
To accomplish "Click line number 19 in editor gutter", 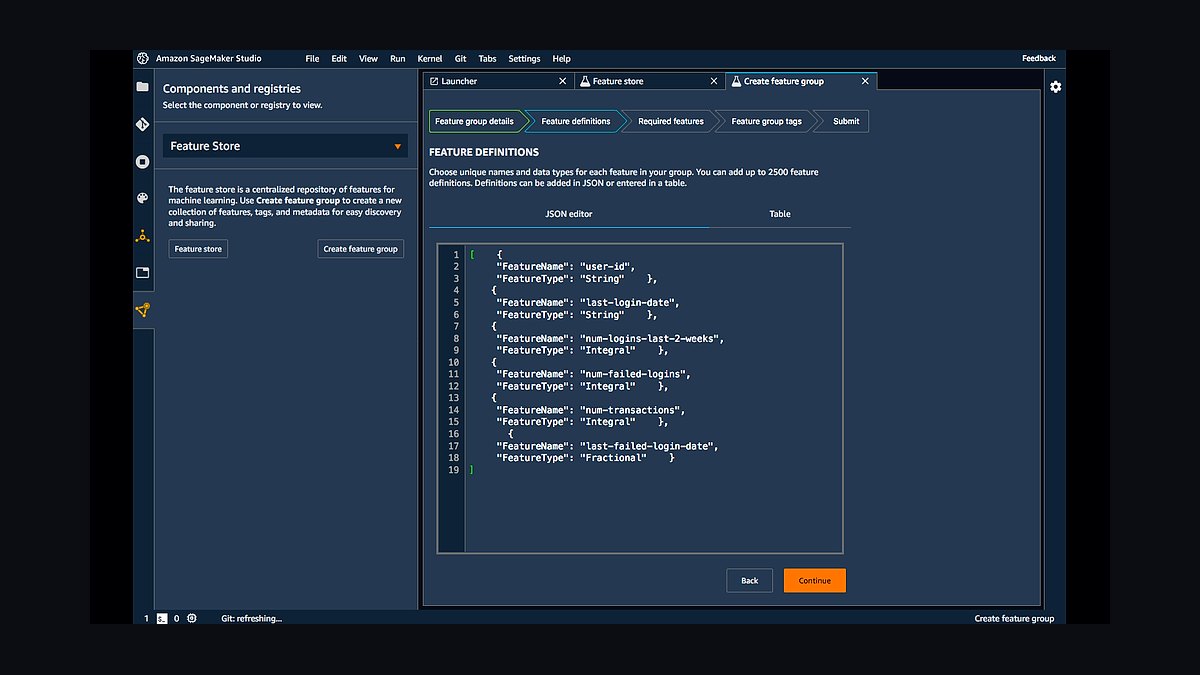I will pos(454,470).
